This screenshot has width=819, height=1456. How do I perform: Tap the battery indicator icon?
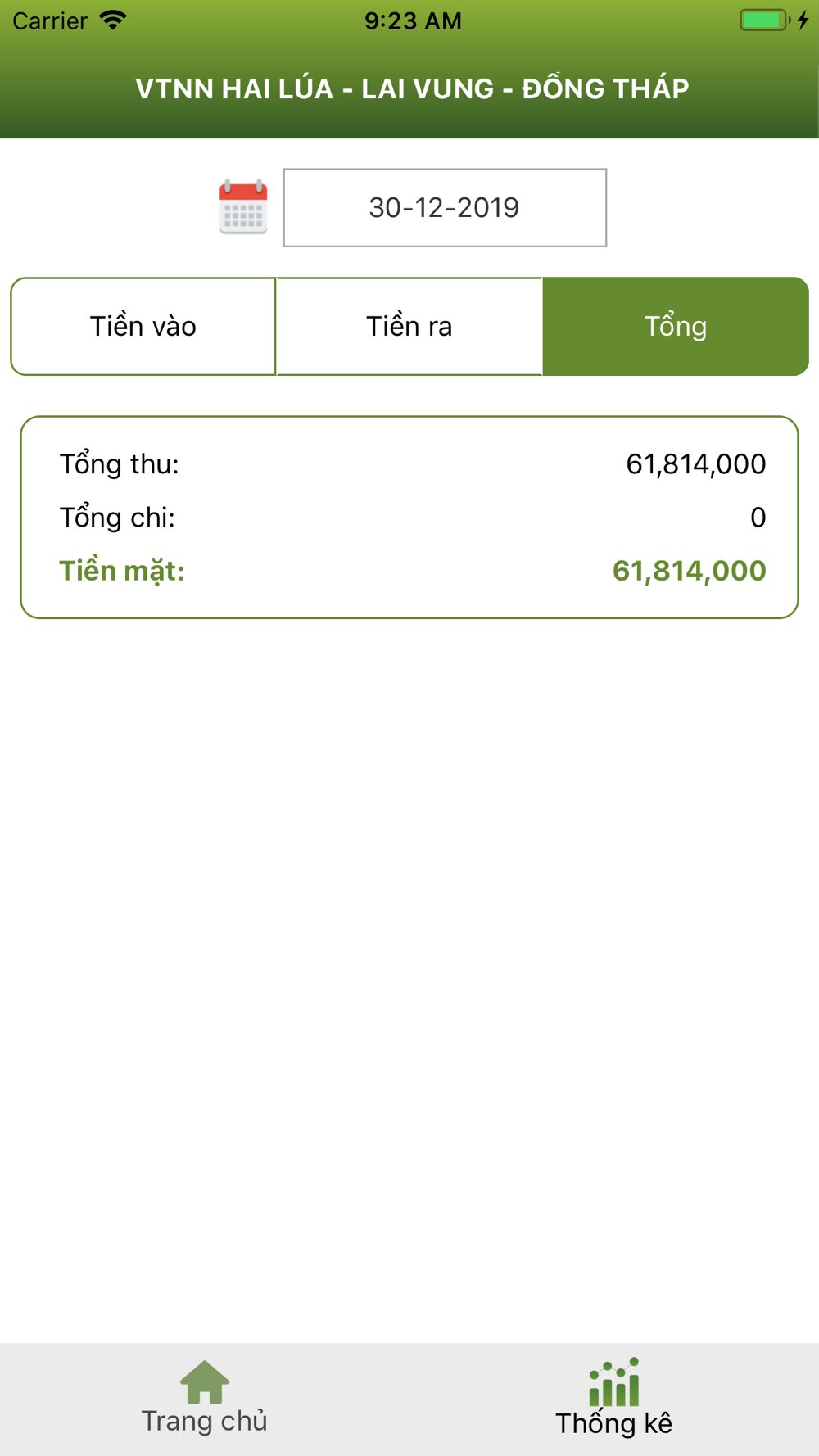[x=763, y=20]
